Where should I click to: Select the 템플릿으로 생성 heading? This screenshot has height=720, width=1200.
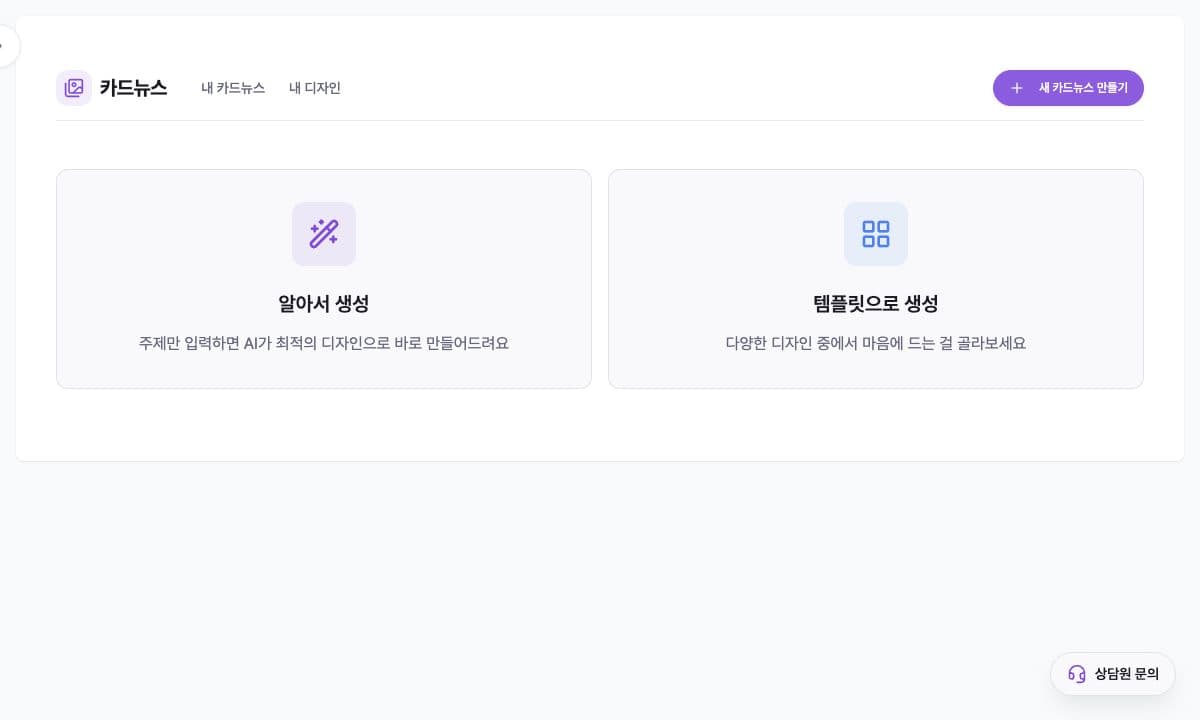pyautogui.click(x=876, y=304)
